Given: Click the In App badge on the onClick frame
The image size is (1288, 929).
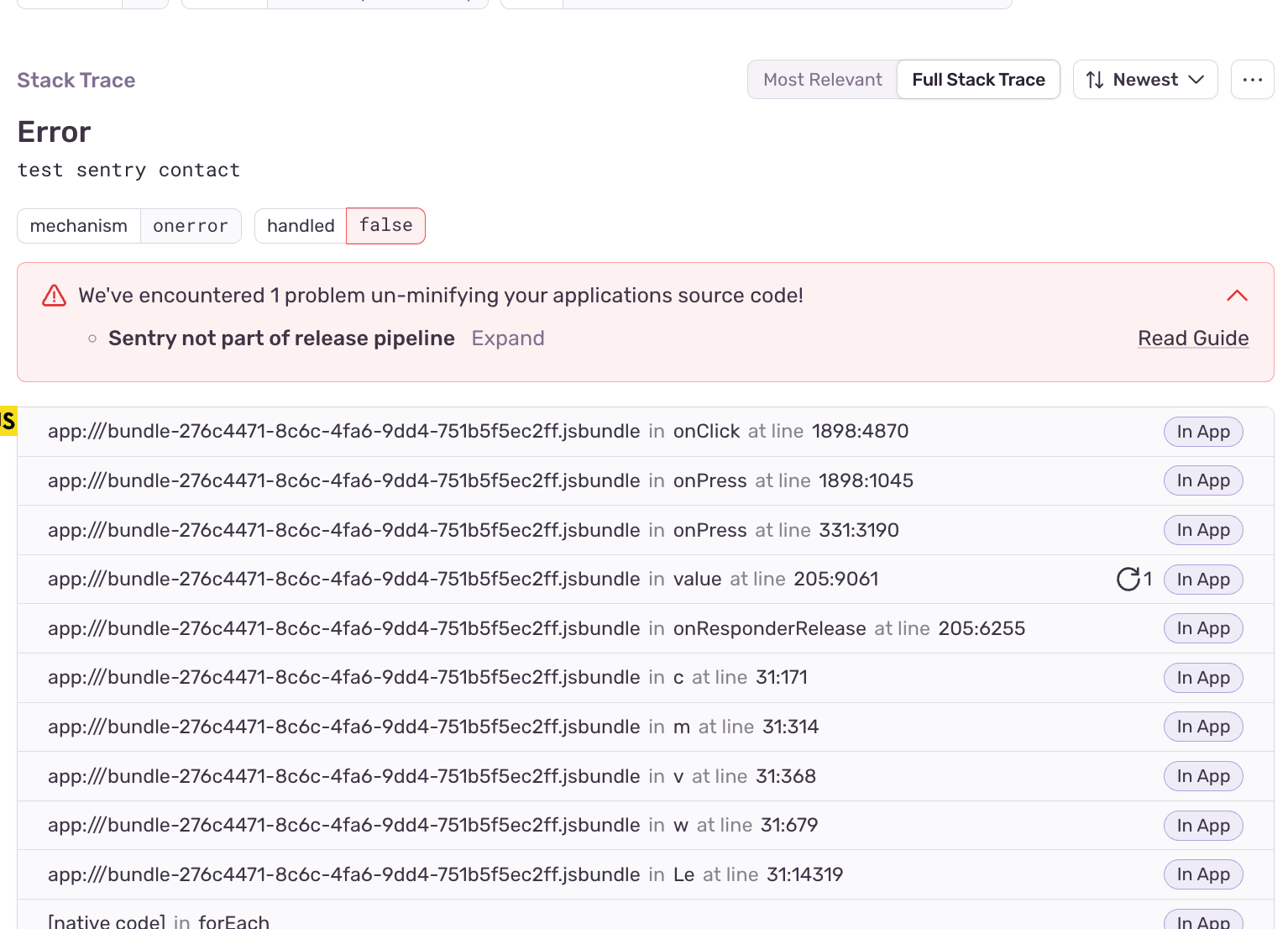Looking at the screenshot, I should [1203, 431].
